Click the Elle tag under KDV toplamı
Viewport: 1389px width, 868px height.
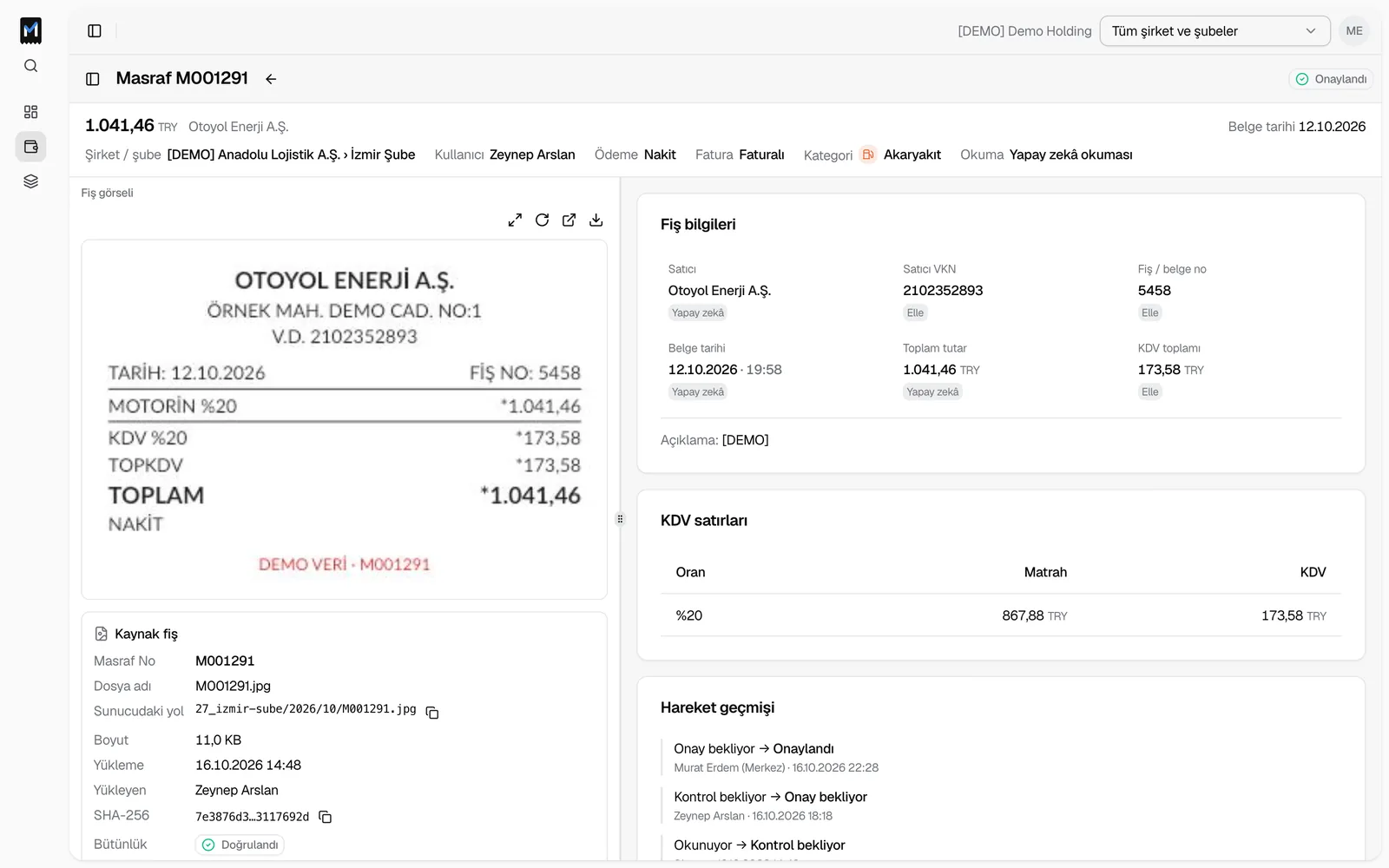click(1150, 392)
